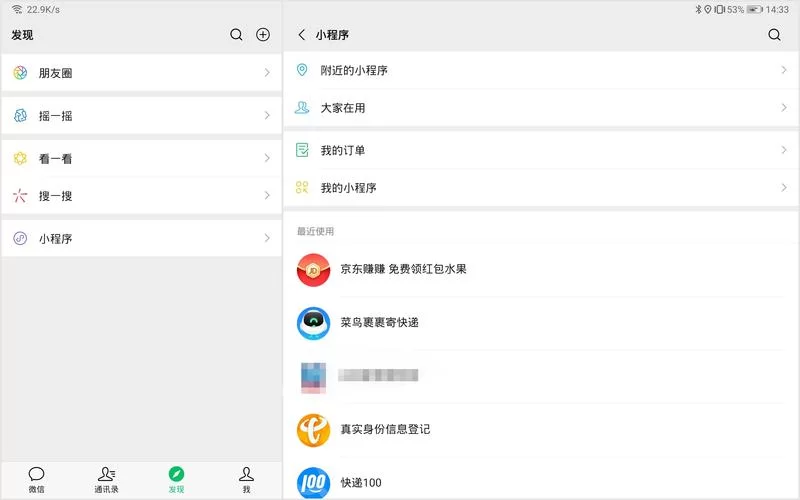Screen dimensions: 800x500
Task: Switch to the 微信 chats tab
Action: [36, 480]
